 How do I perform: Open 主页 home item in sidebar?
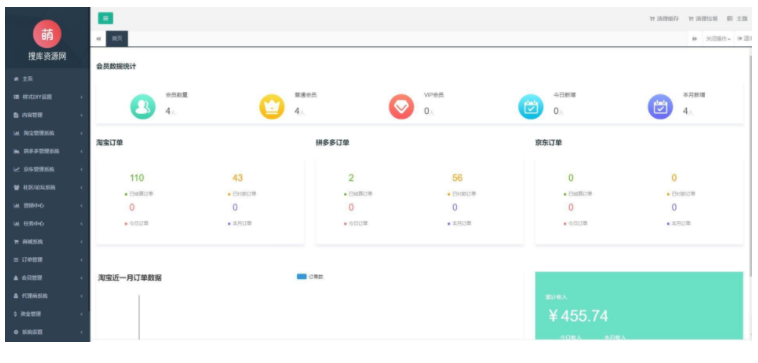(47, 78)
